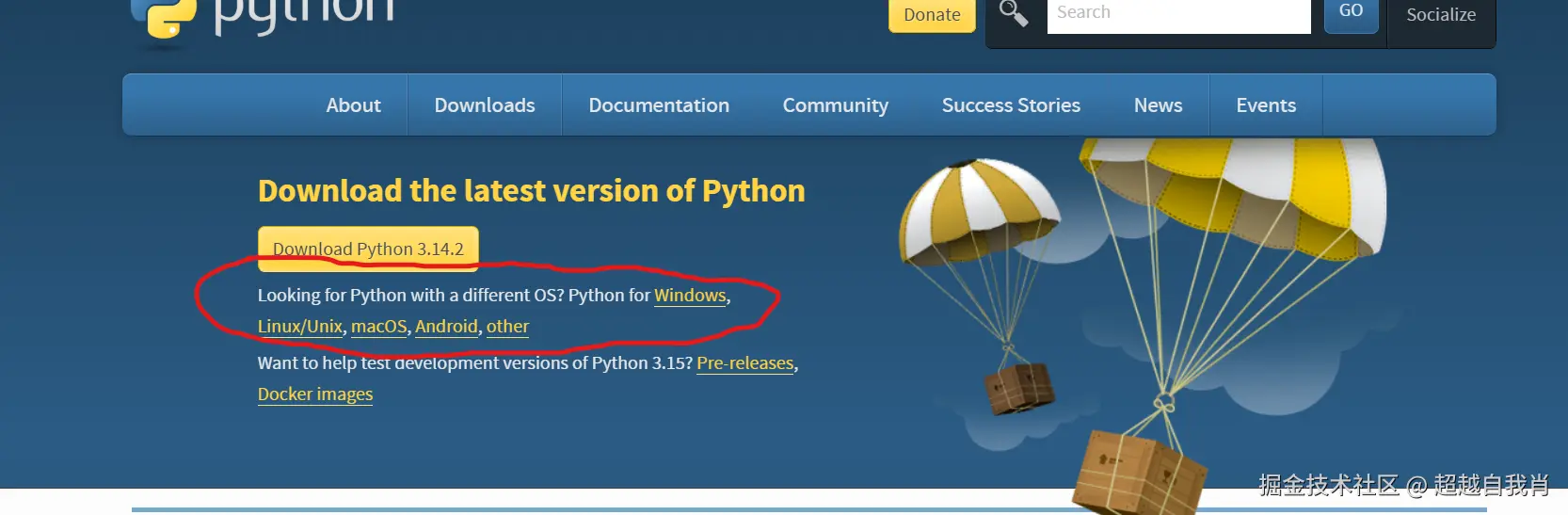Click the Python logo icon
The width and height of the screenshot is (1568, 515).
[164, 19]
